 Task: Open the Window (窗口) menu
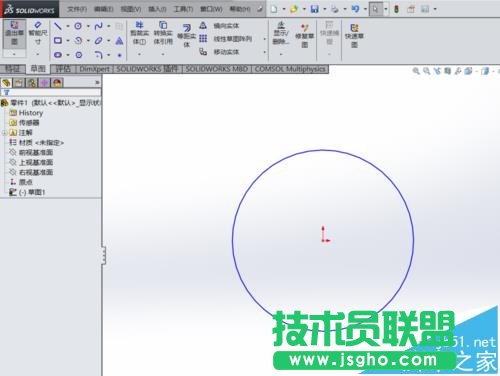point(211,9)
